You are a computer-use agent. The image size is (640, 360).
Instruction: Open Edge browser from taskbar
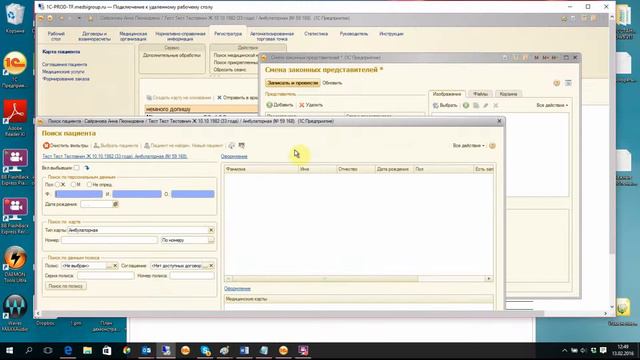[x=68, y=351]
